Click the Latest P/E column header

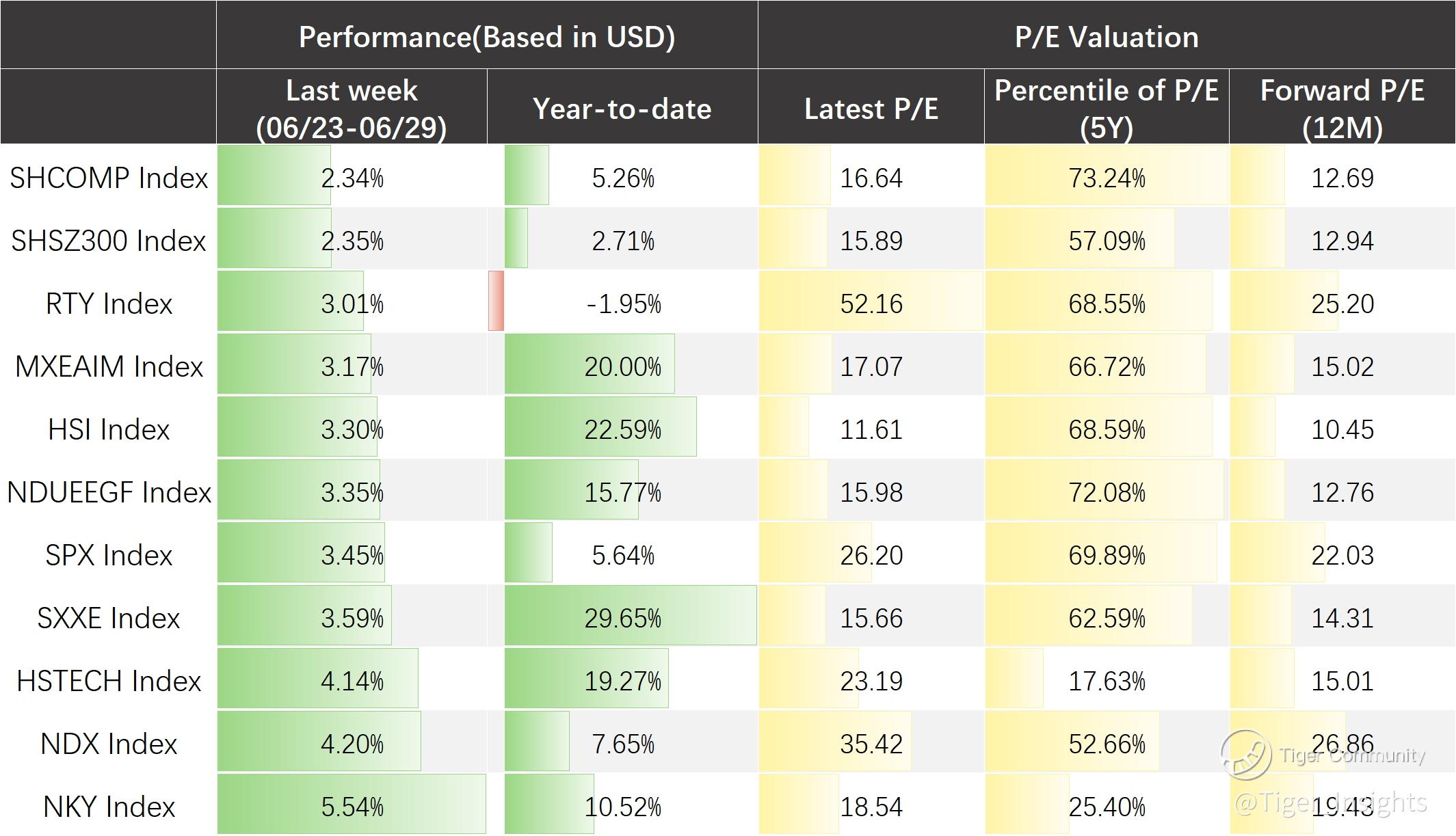click(871, 108)
